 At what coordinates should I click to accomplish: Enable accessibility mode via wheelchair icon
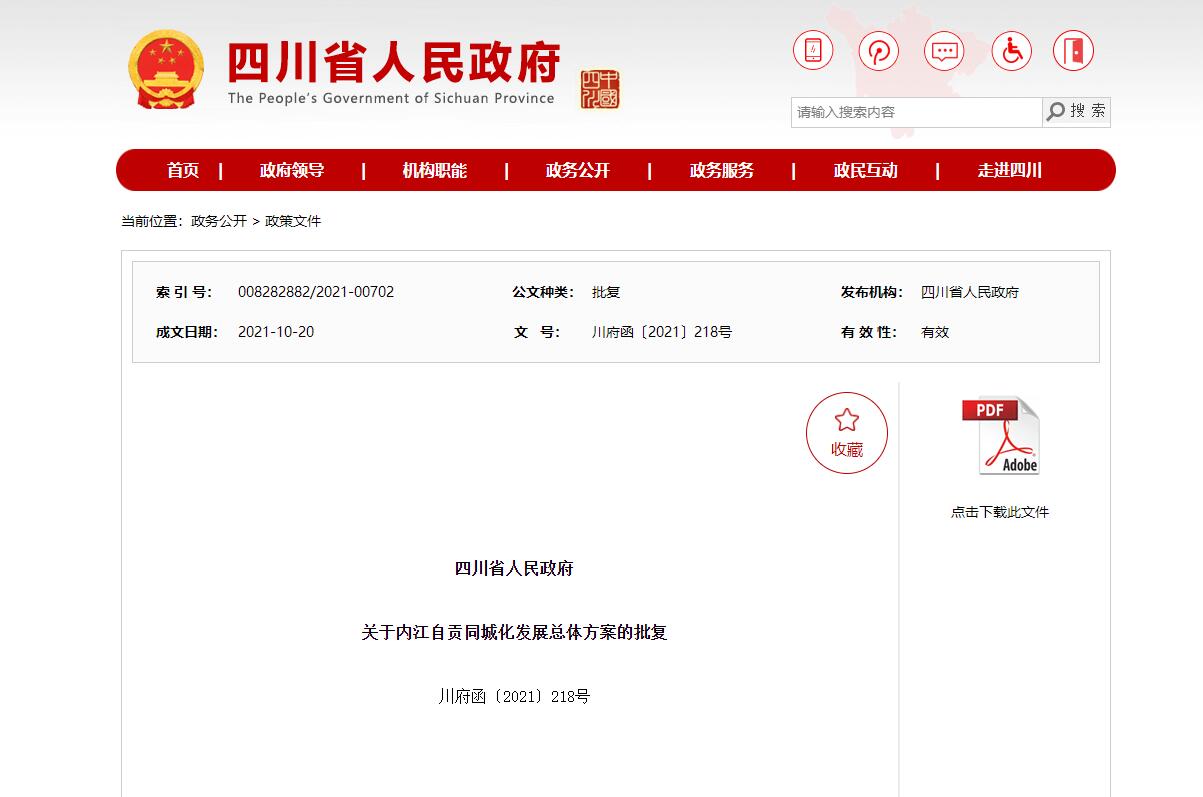(1011, 50)
